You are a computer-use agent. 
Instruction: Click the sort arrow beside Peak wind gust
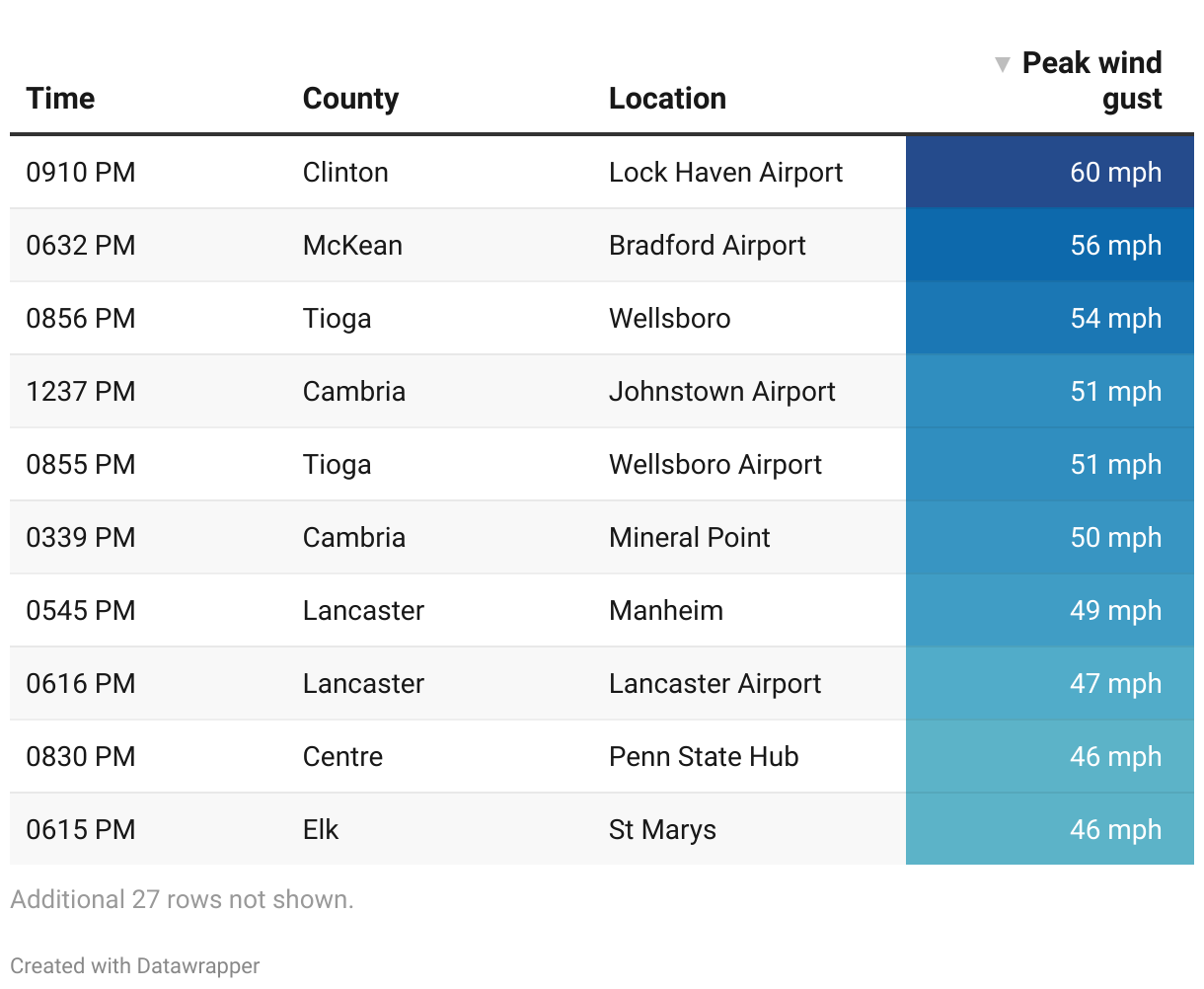(x=1003, y=65)
